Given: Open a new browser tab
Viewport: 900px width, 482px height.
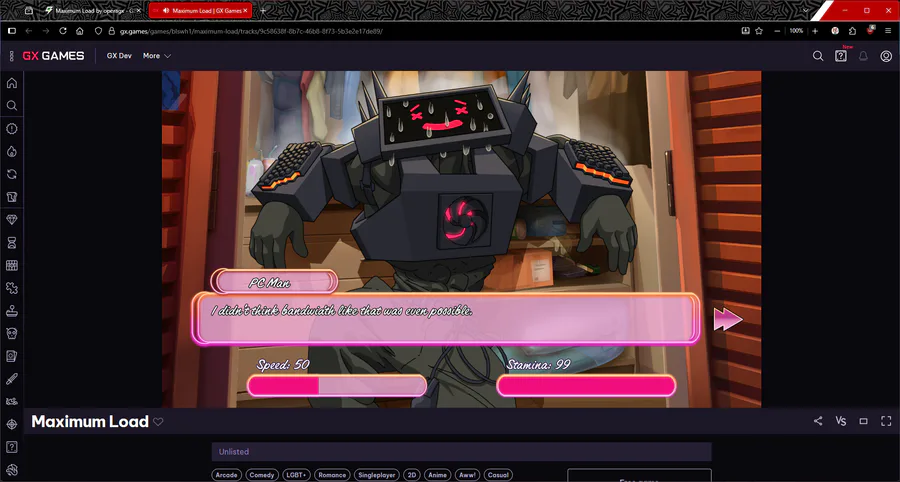Looking at the screenshot, I should coord(263,10).
